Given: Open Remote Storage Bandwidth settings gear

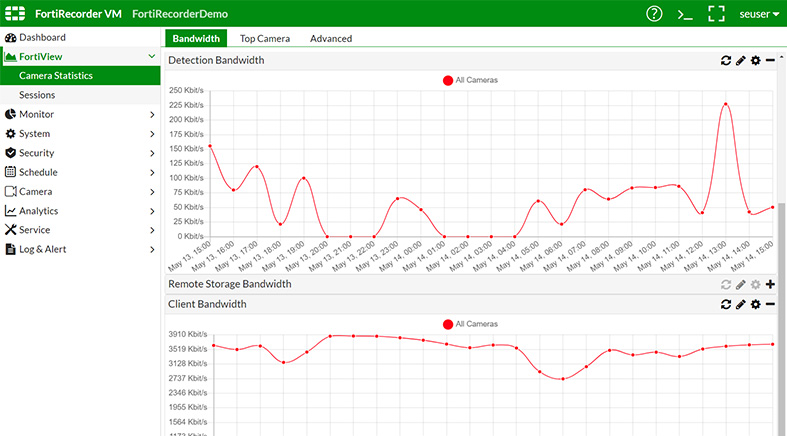Looking at the screenshot, I should pos(755,284).
